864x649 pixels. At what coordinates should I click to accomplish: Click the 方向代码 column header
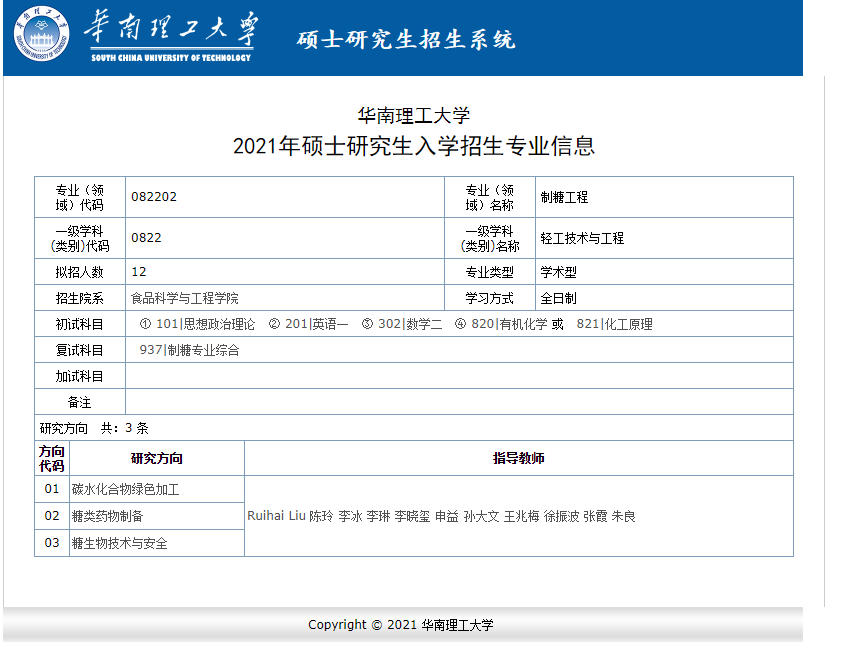(x=52, y=458)
